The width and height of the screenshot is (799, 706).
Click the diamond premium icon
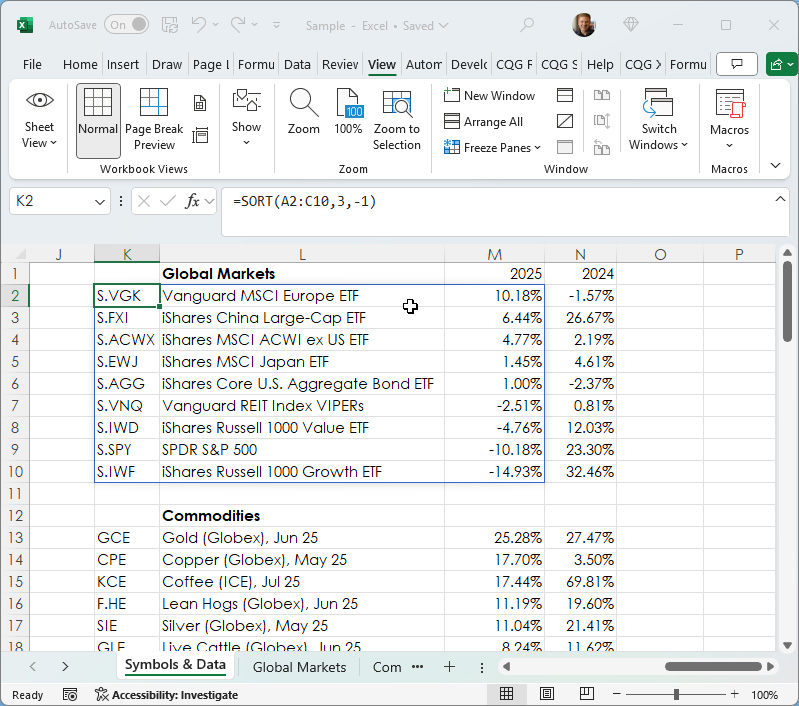631,24
